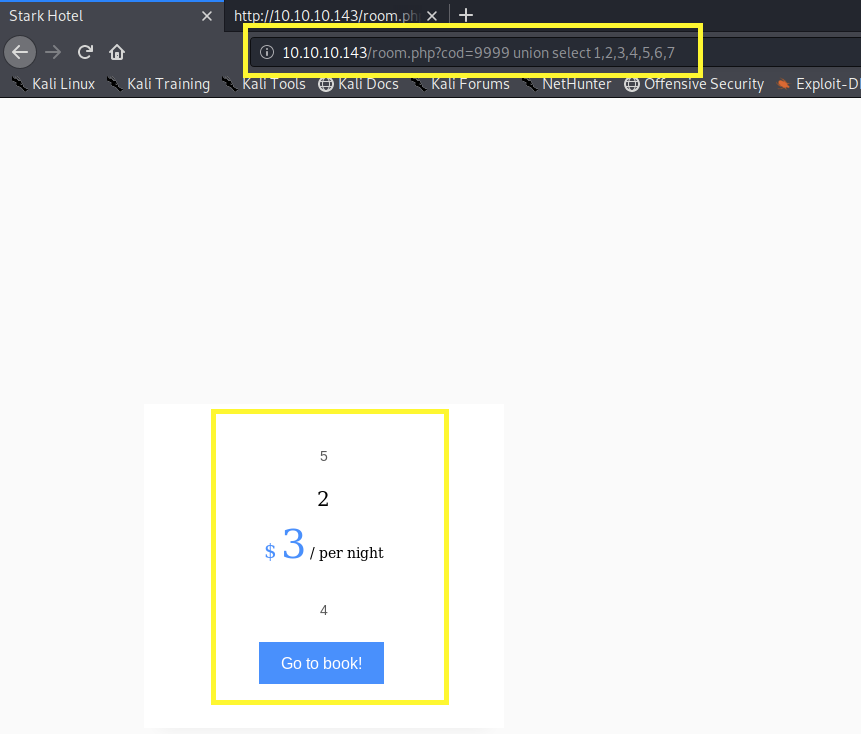Viewport: 861px width, 734px height.
Task: Launch the Offensive Security bookmark
Action: pyautogui.click(x=694, y=84)
